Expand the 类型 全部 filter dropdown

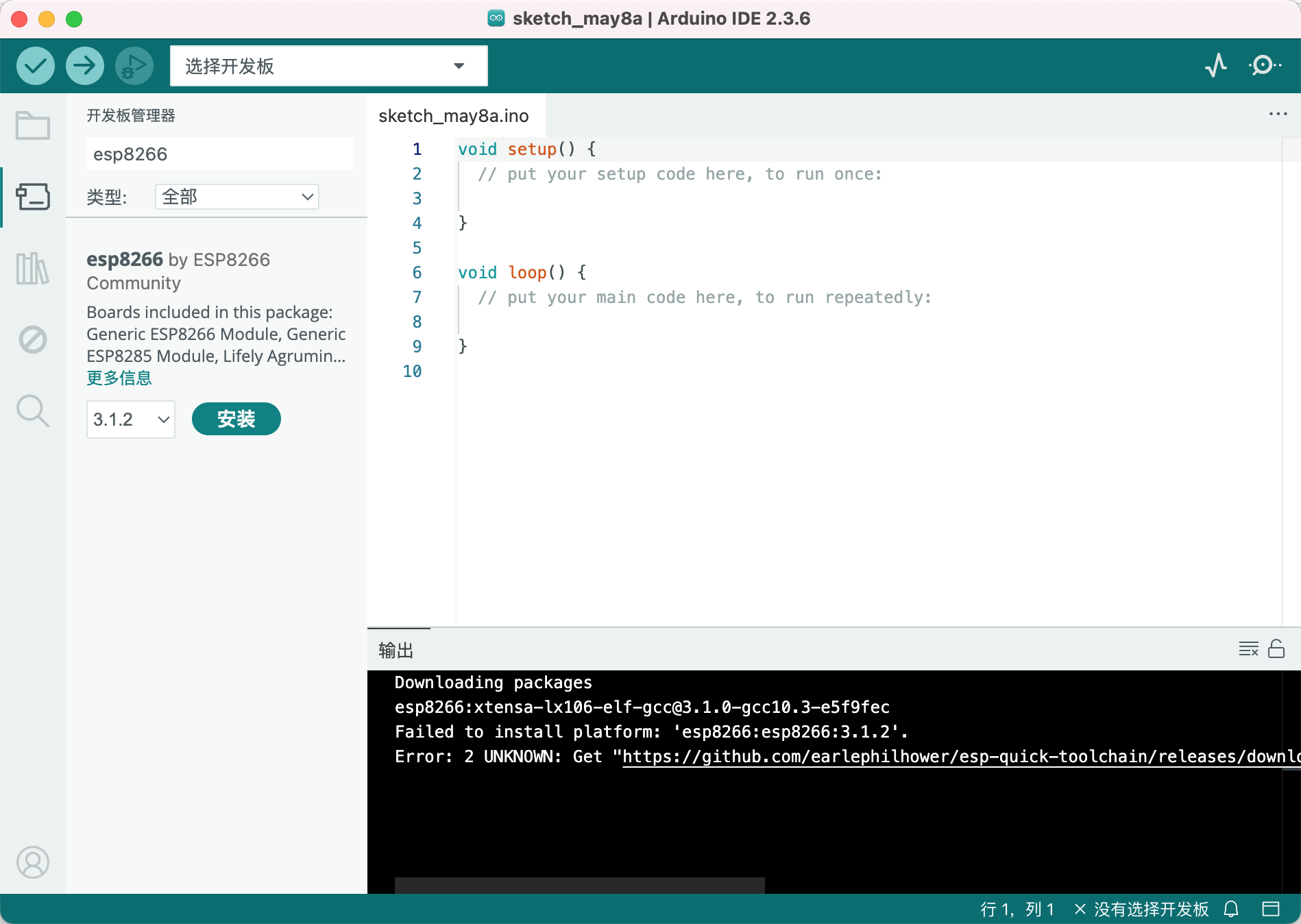click(x=237, y=197)
